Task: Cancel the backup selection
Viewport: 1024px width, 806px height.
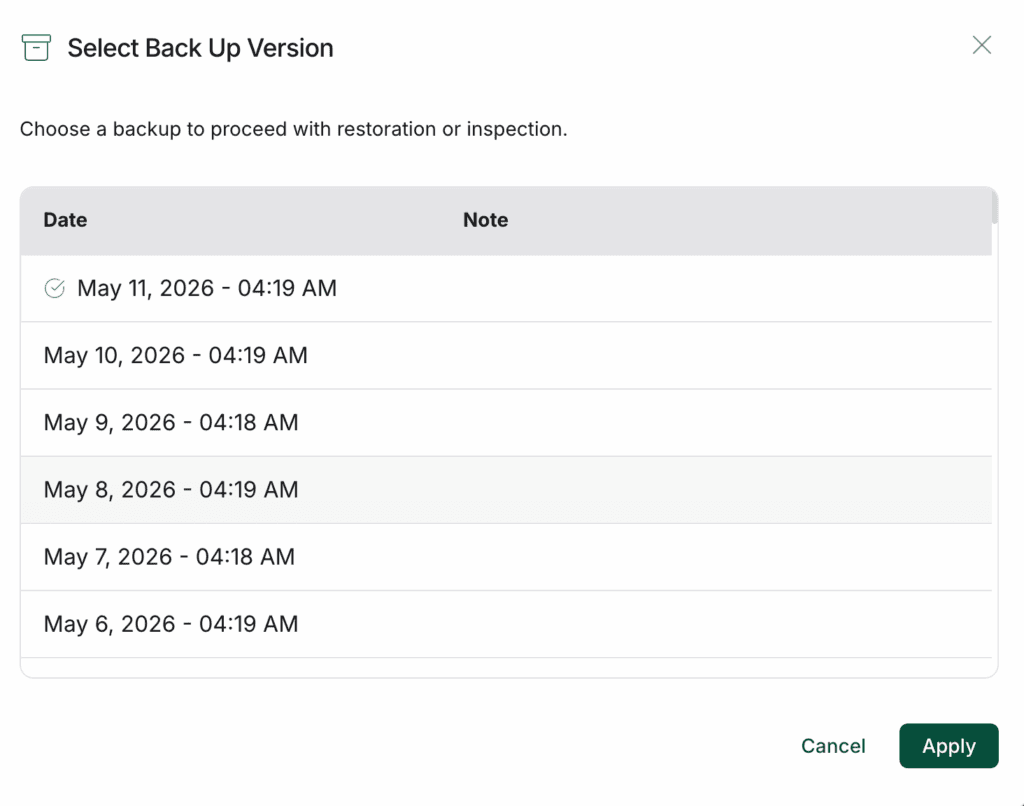Action: (x=833, y=746)
